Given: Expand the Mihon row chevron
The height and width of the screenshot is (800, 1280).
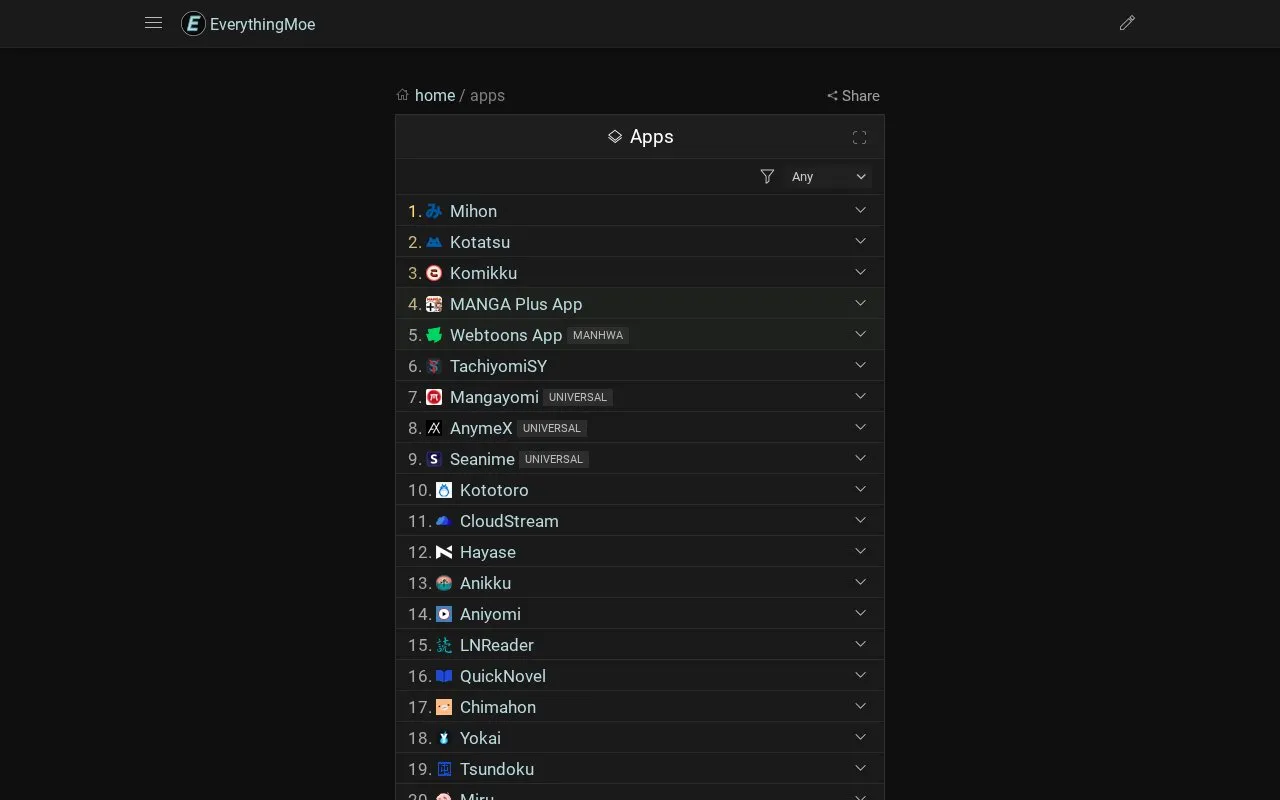Looking at the screenshot, I should coord(860,210).
